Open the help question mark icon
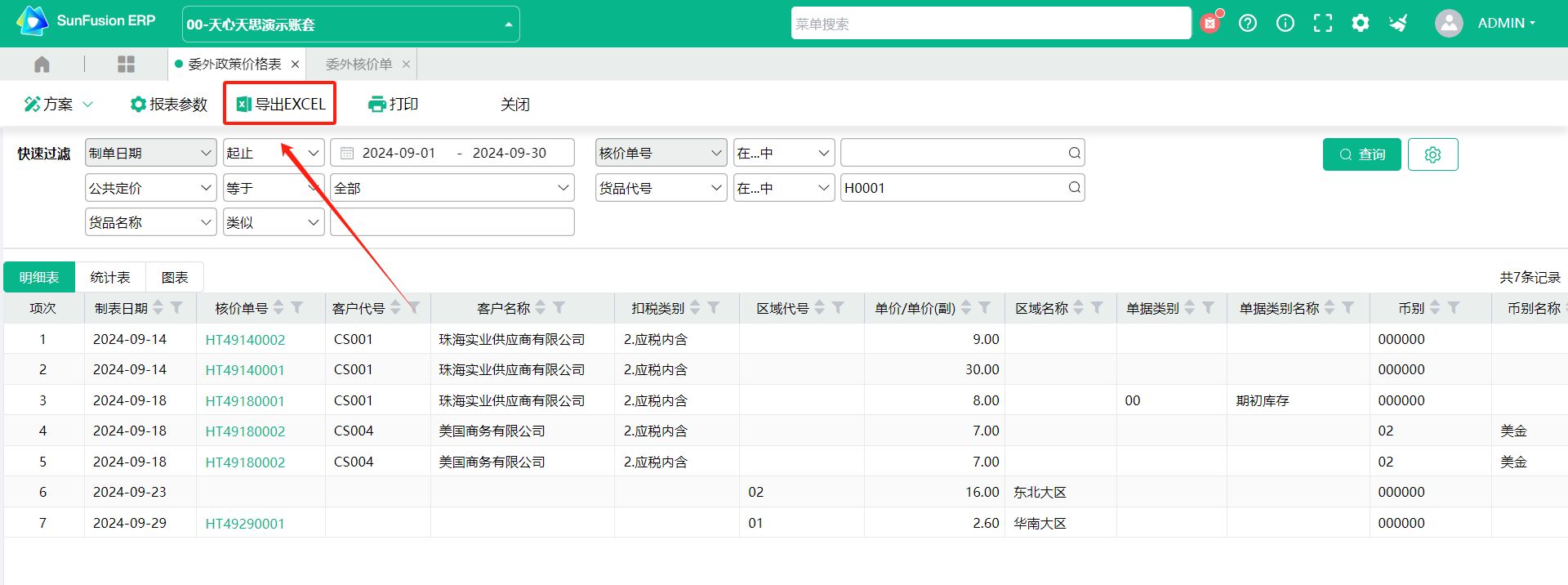This screenshot has height=585, width=1568. tap(1248, 23)
